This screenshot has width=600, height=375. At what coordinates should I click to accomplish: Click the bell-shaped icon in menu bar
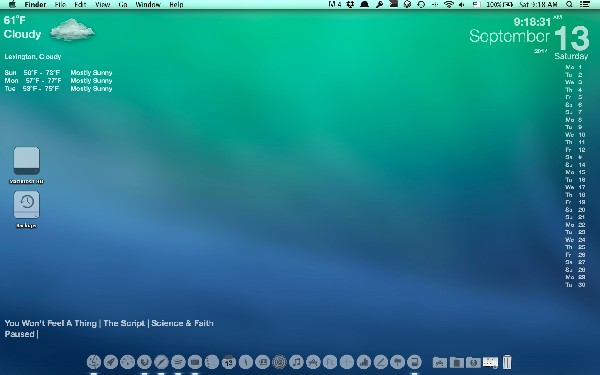click(365, 5)
